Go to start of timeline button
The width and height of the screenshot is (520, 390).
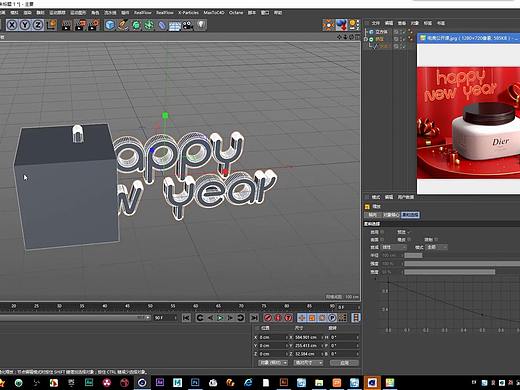[x=186, y=318]
